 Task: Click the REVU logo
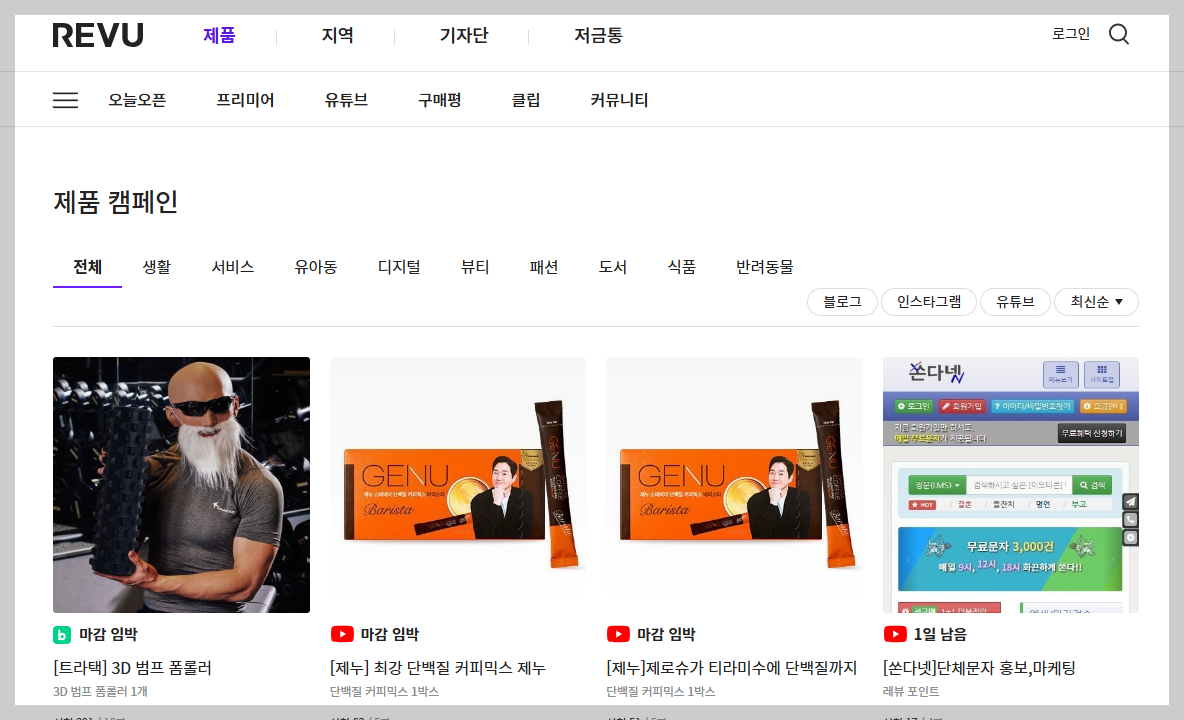tap(97, 33)
